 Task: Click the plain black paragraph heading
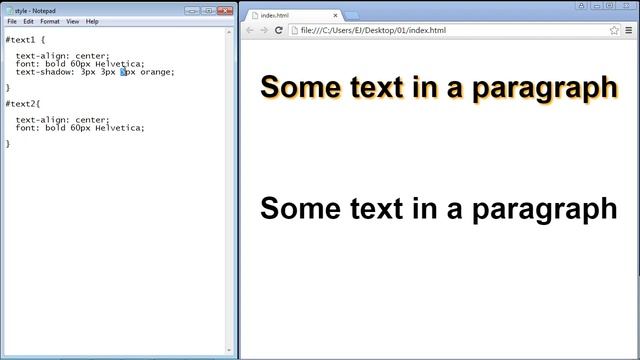pyautogui.click(x=439, y=209)
